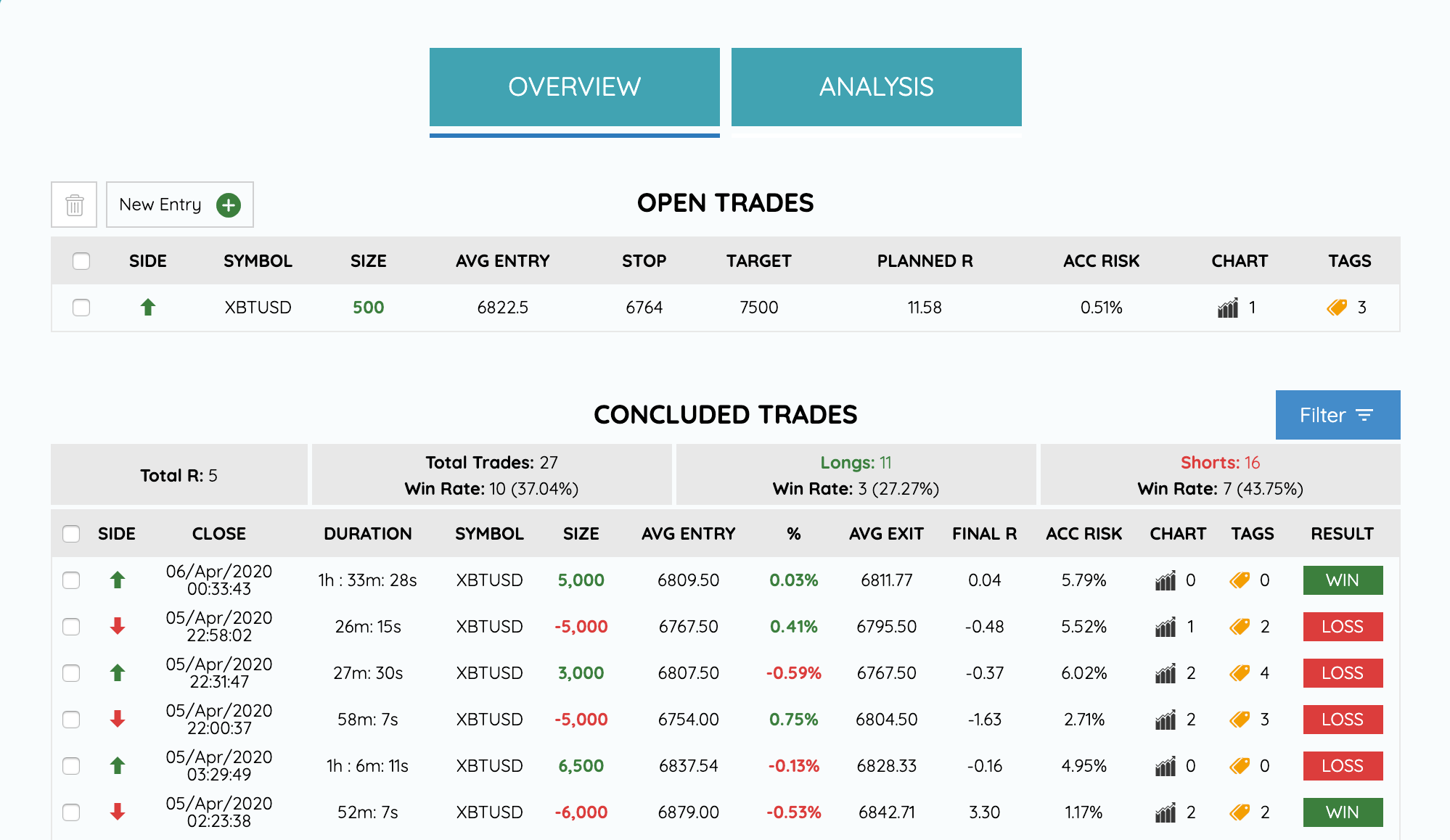Click the FINAL R column header

coord(984,534)
